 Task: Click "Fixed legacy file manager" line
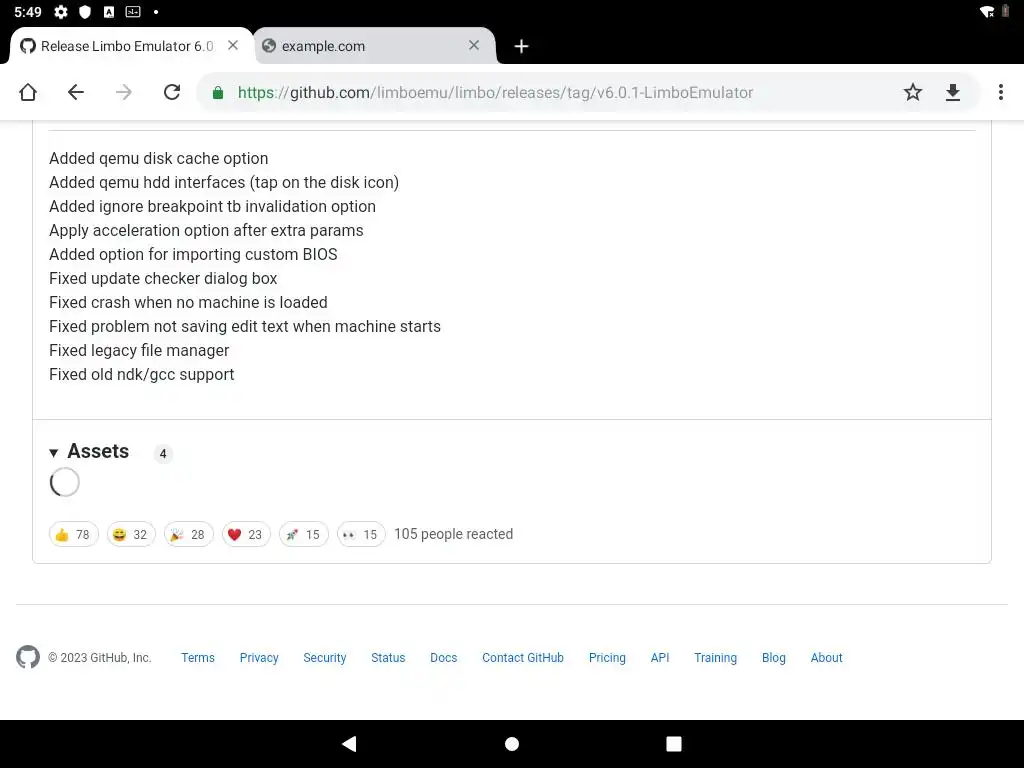[x=139, y=351]
